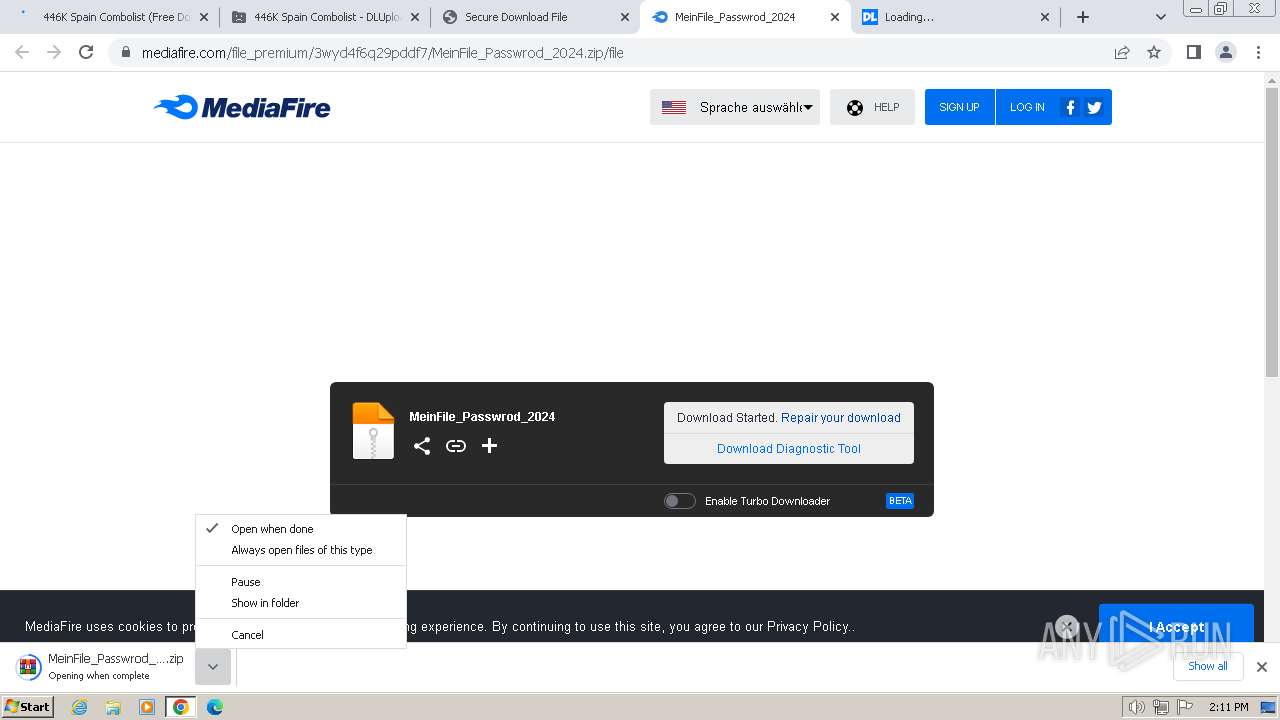Go back to previous page
This screenshot has width=1280, height=720.
22,52
